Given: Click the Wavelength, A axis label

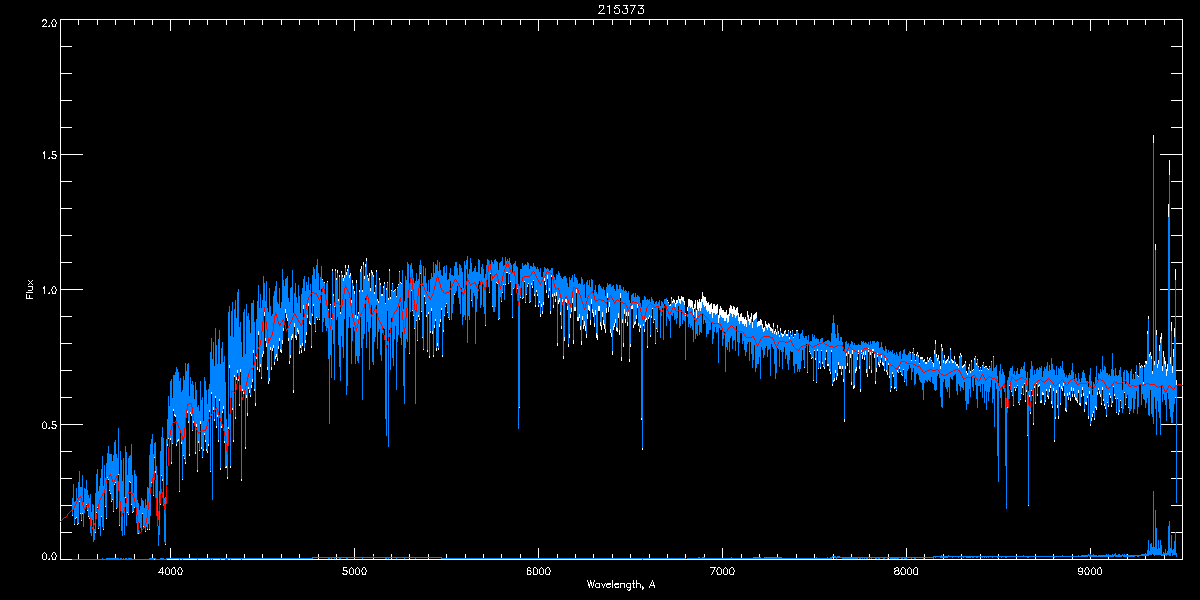Looking at the screenshot, I should 620,585.
